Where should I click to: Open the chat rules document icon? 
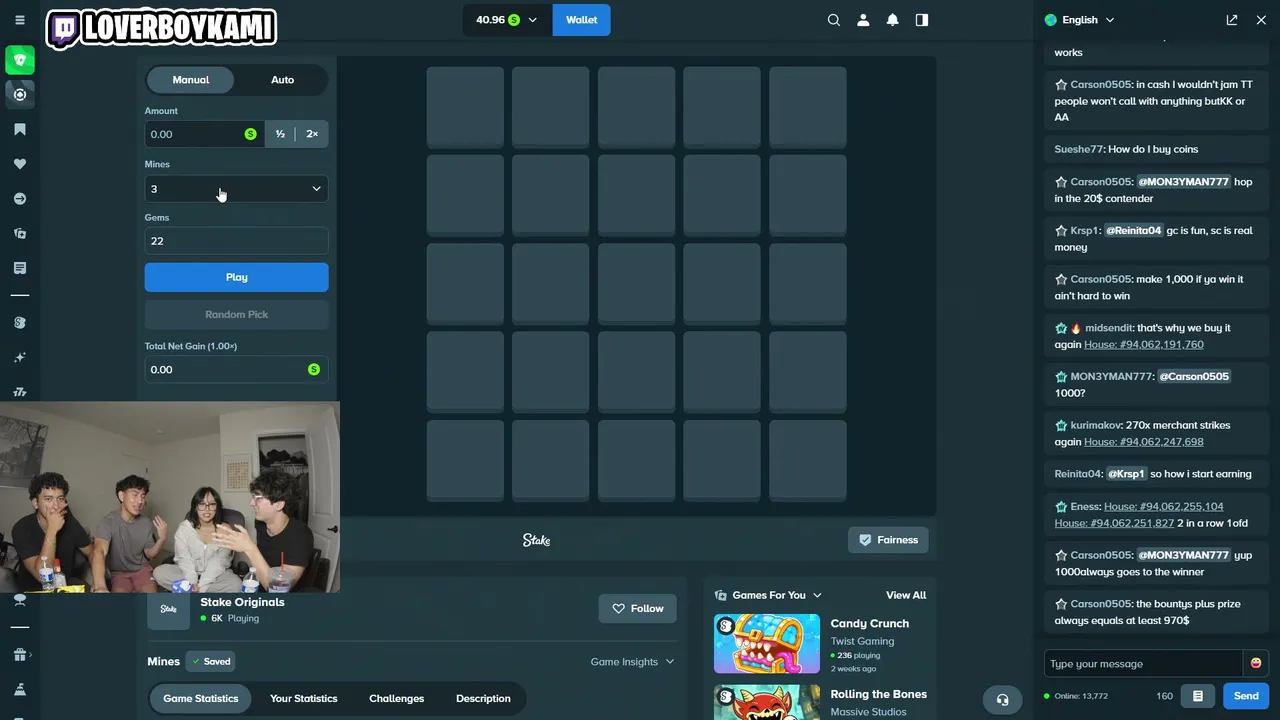pos(1197,696)
